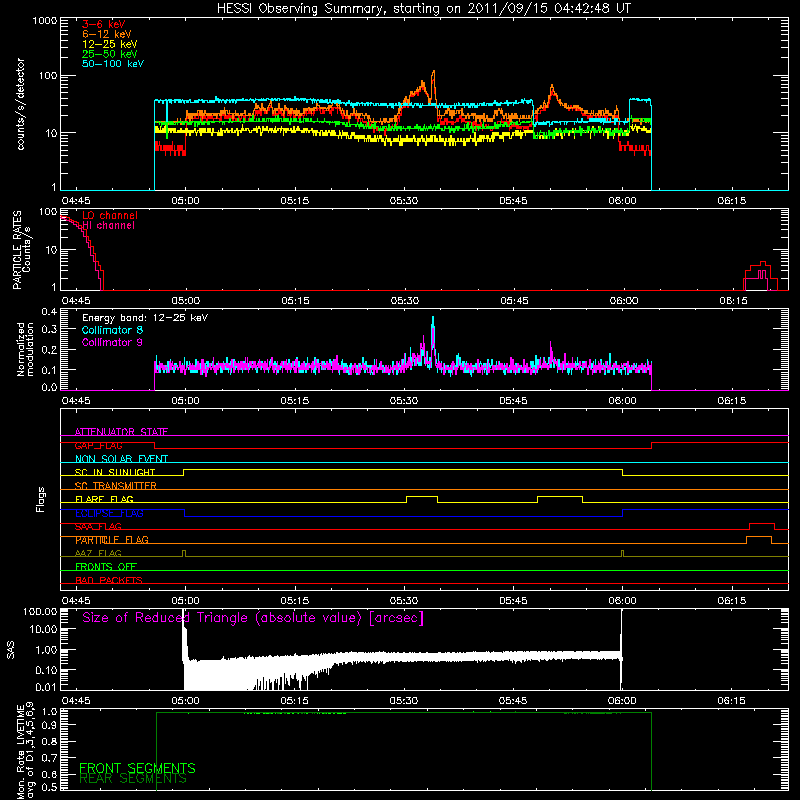
Task: Click the FLARE_FLAG label
Action: tap(104, 499)
